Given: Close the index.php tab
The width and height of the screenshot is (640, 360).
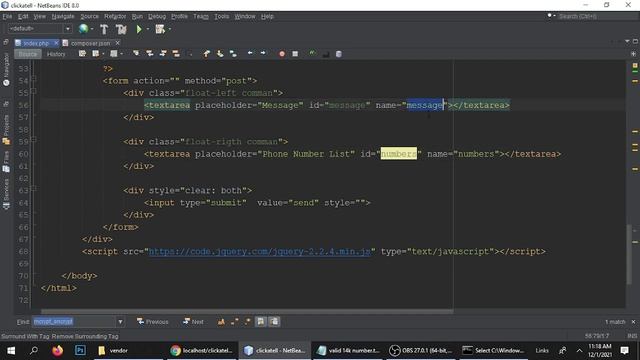Looking at the screenshot, I should point(56,42).
